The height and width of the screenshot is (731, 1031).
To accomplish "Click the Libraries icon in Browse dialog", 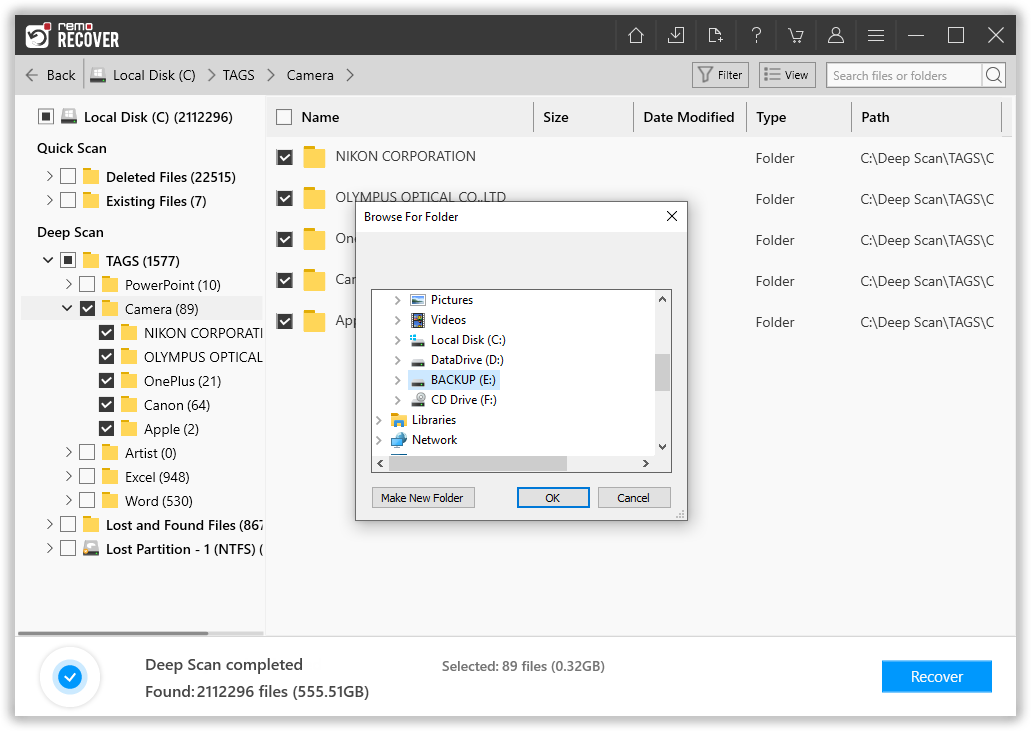I will pos(398,419).
